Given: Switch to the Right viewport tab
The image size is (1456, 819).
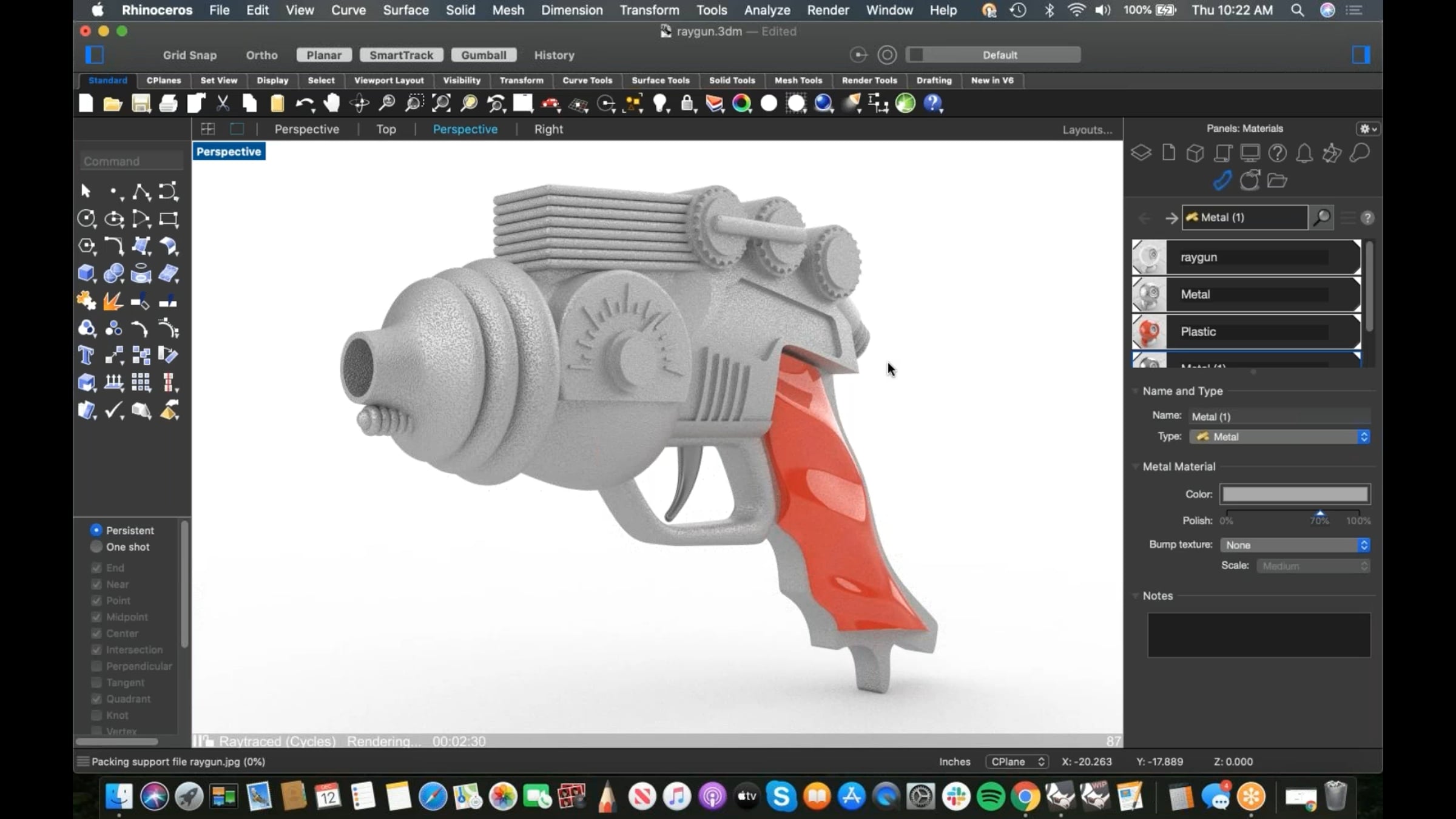Looking at the screenshot, I should 548,129.
